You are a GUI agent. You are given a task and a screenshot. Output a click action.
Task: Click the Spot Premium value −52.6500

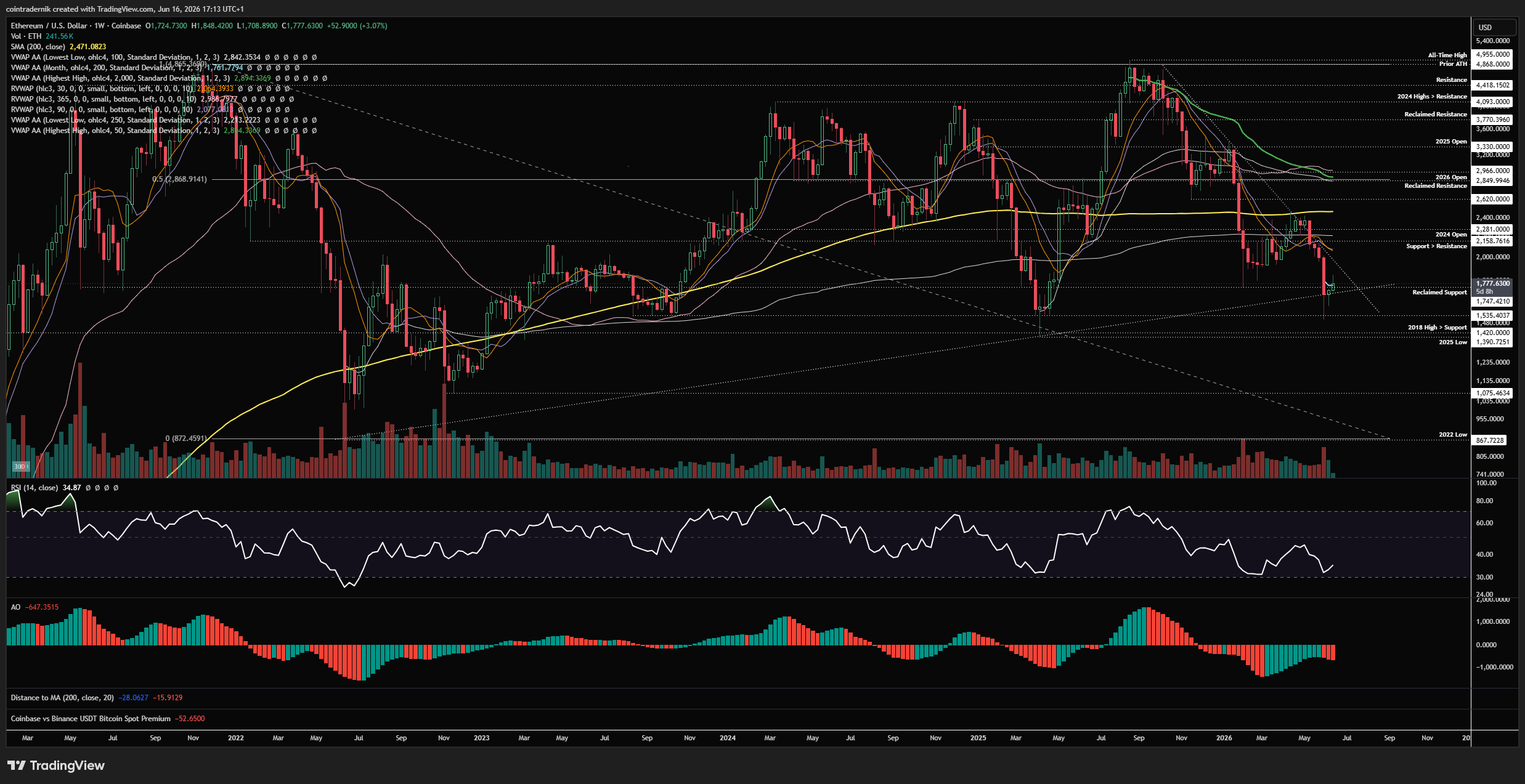tap(190, 719)
